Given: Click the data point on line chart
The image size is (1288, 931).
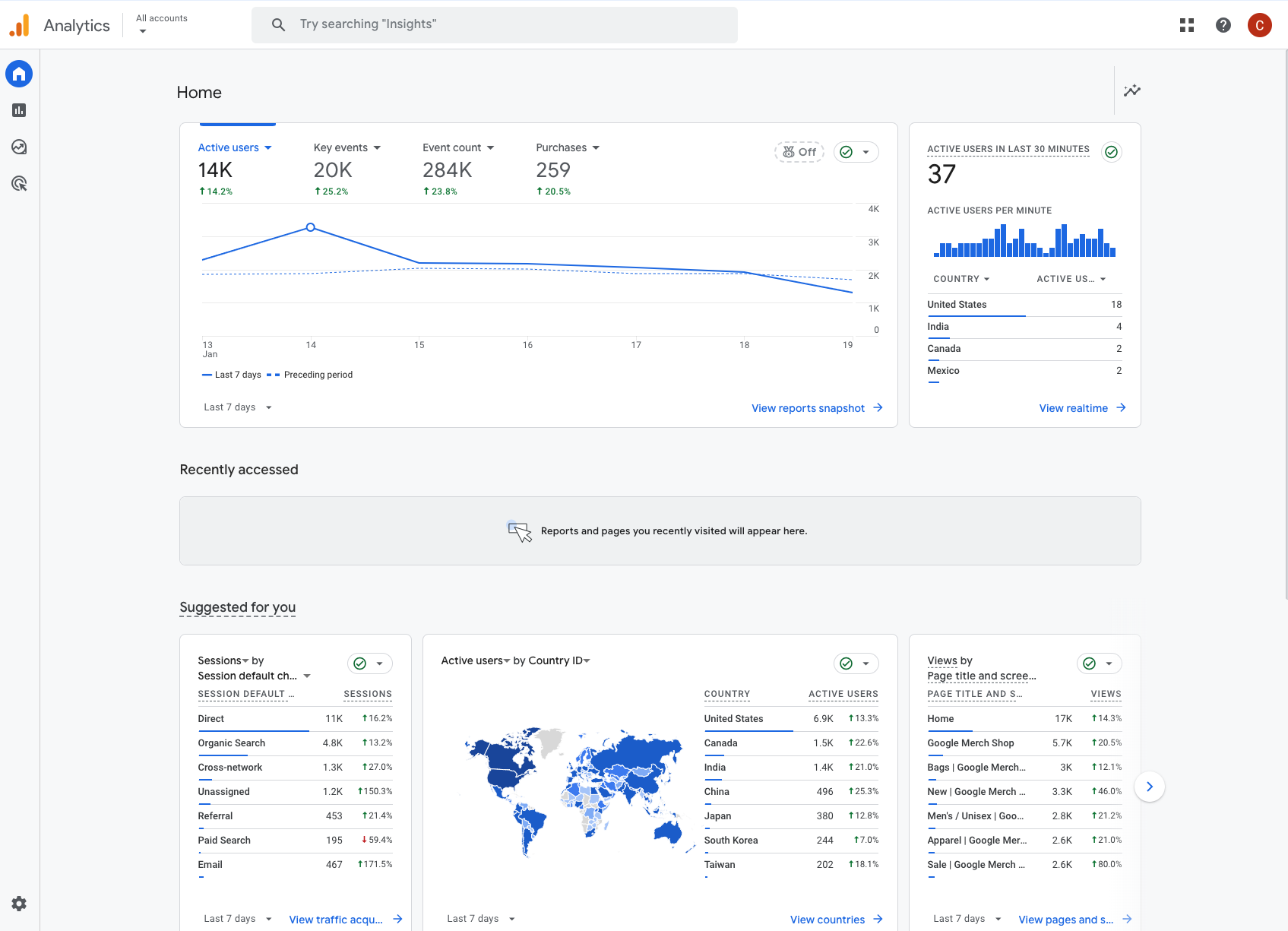Looking at the screenshot, I should pos(311,227).
